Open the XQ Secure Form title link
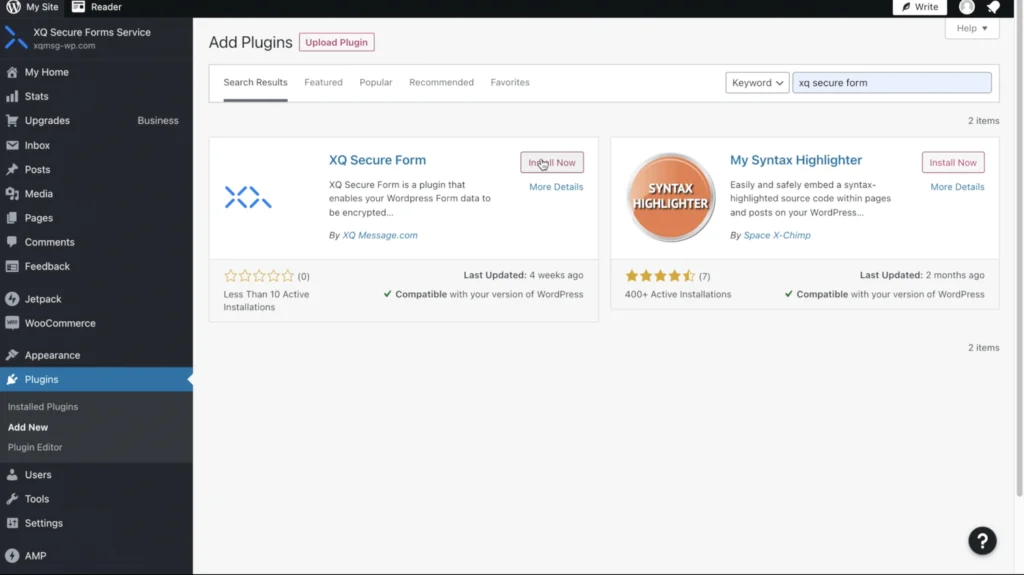This screenshot has height=575, width=1024. [x=377, y=160]
